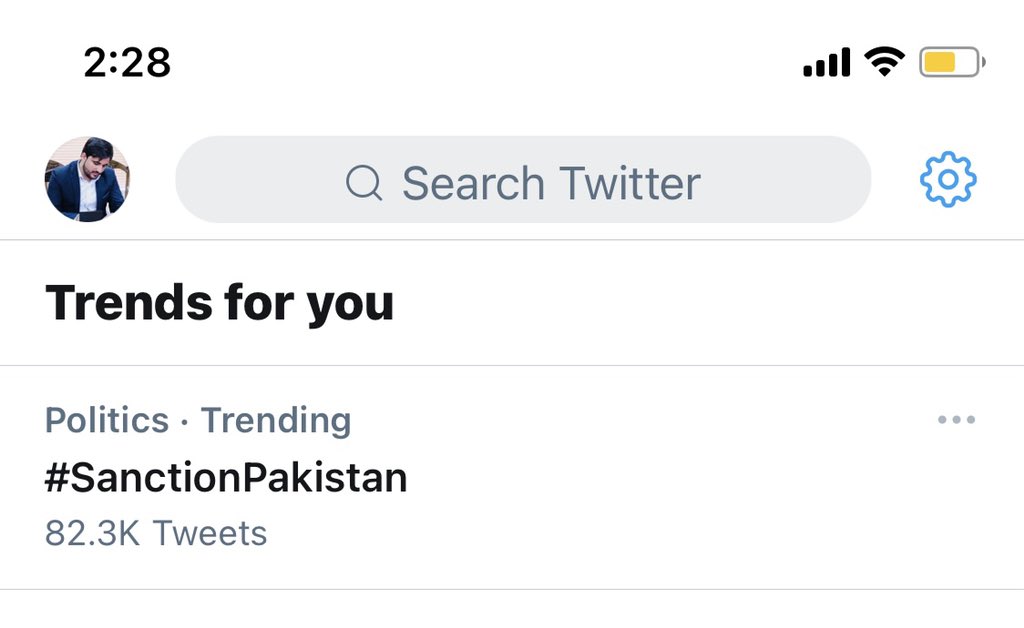Tap the Trends for you heading
The image size is (1024, 628).
coord(220,302)
